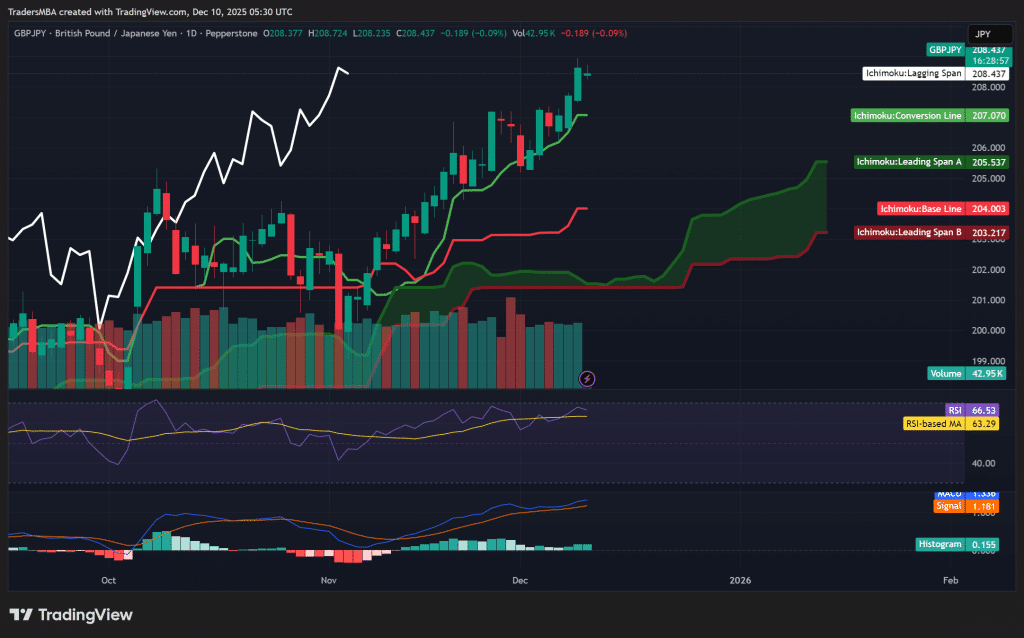1024x638 pixels.
Task: Select the JPY flag badge
Action: pyautogui.click(x=990, y=33)
